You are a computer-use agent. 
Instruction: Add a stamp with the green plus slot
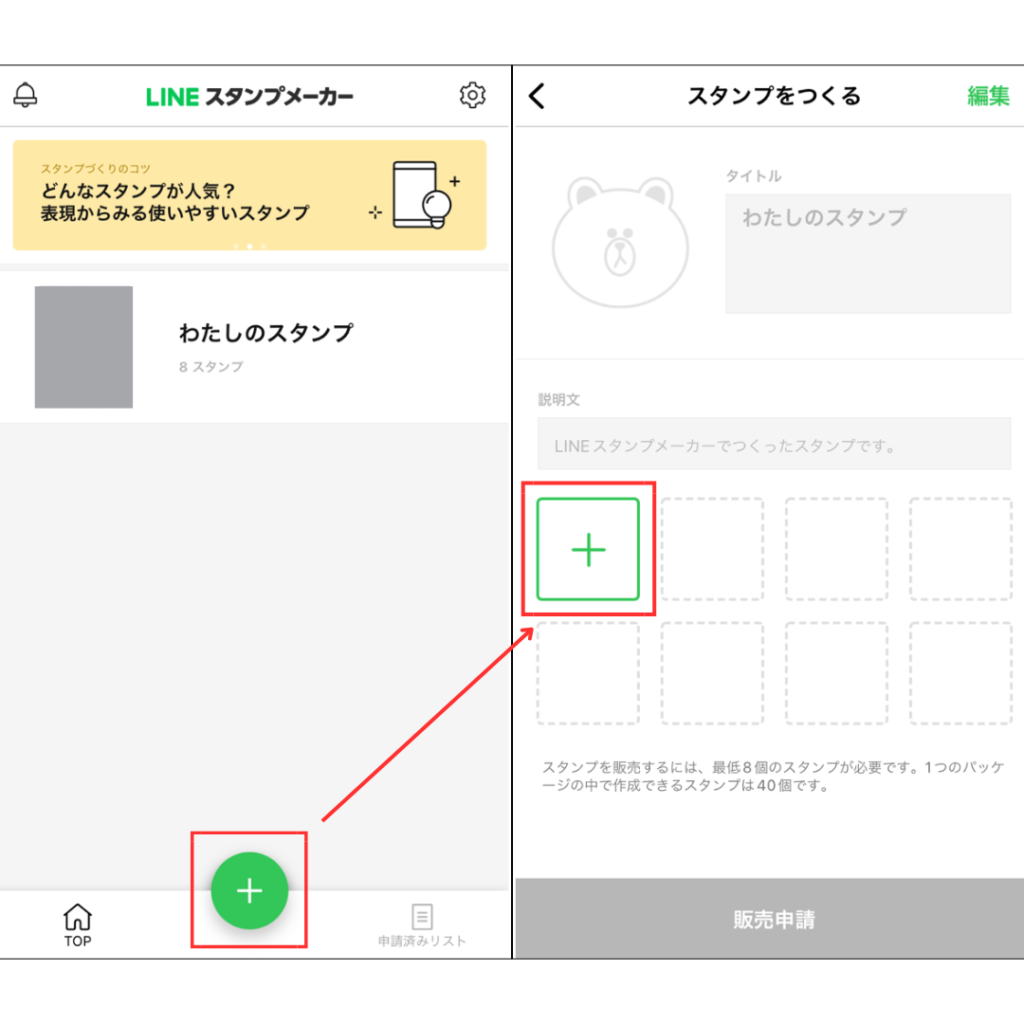coord(588,549)
